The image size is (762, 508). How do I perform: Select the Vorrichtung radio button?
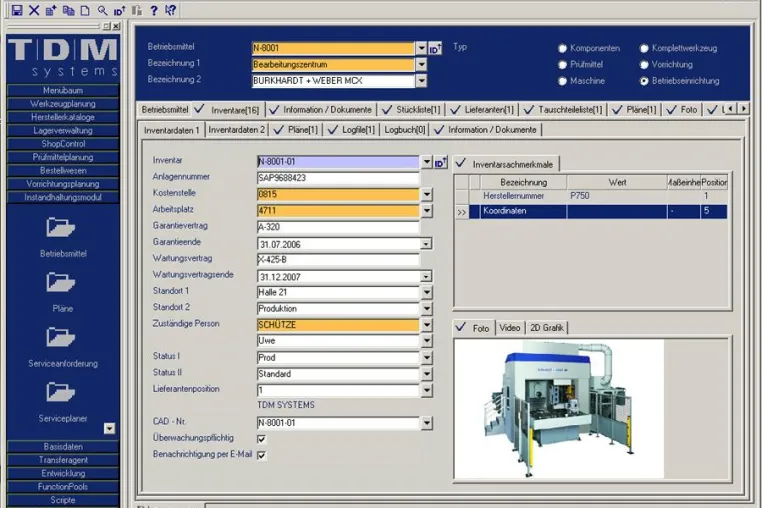pos(644,65)
